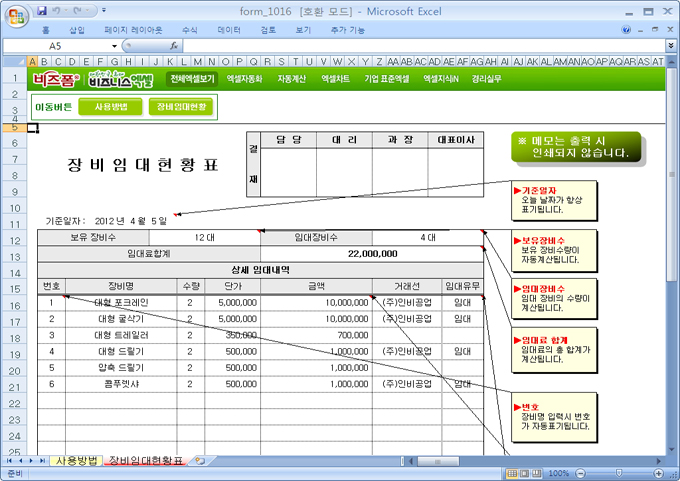Open the Undo history dropdown arrow

[x=65, y=10]
